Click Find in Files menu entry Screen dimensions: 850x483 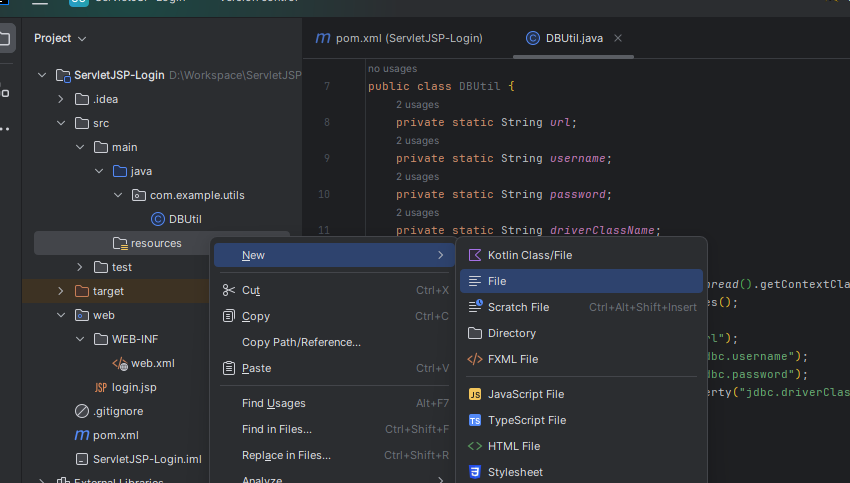(x=277, y=429)
